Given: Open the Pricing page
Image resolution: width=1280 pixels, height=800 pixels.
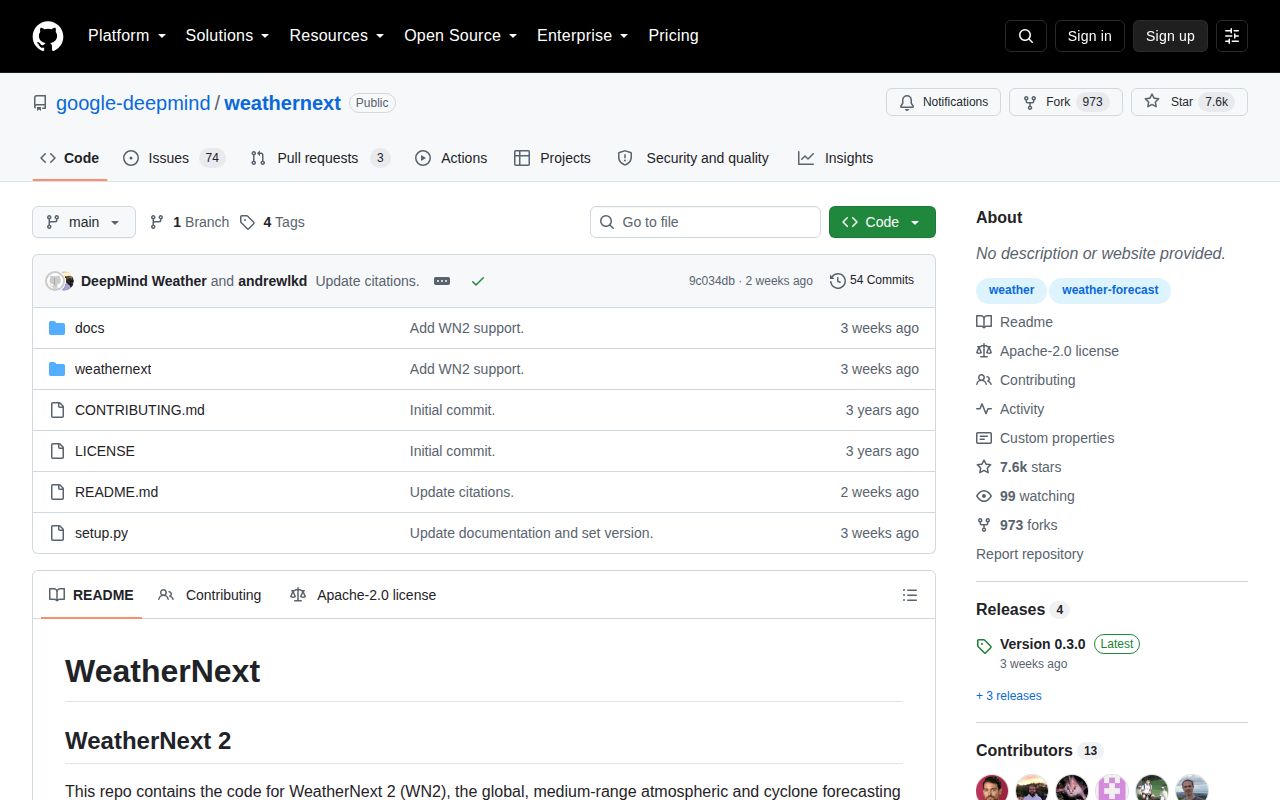Looking at the screenshot, I should click(673, 36).
